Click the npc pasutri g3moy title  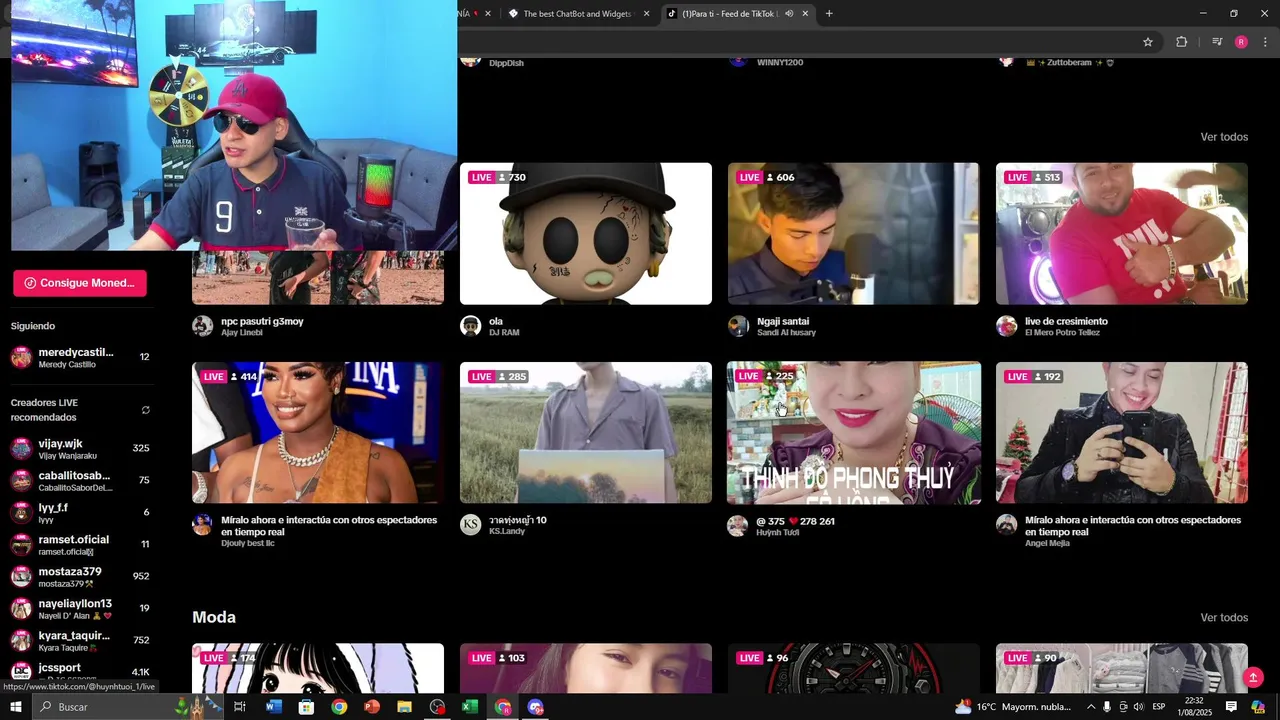tap(262, 321)
